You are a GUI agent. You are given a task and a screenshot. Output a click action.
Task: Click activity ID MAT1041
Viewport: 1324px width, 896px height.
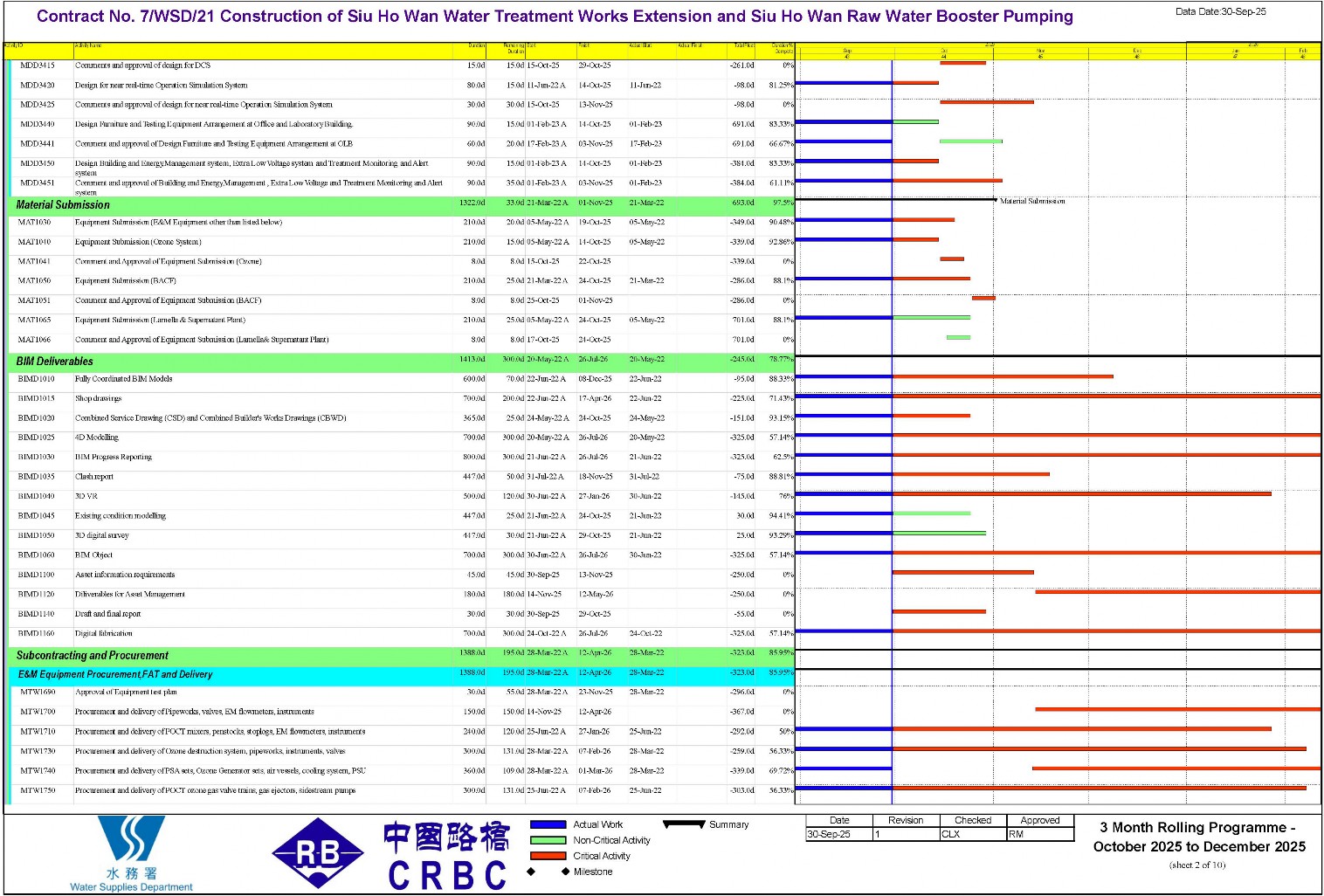point(35,261)
